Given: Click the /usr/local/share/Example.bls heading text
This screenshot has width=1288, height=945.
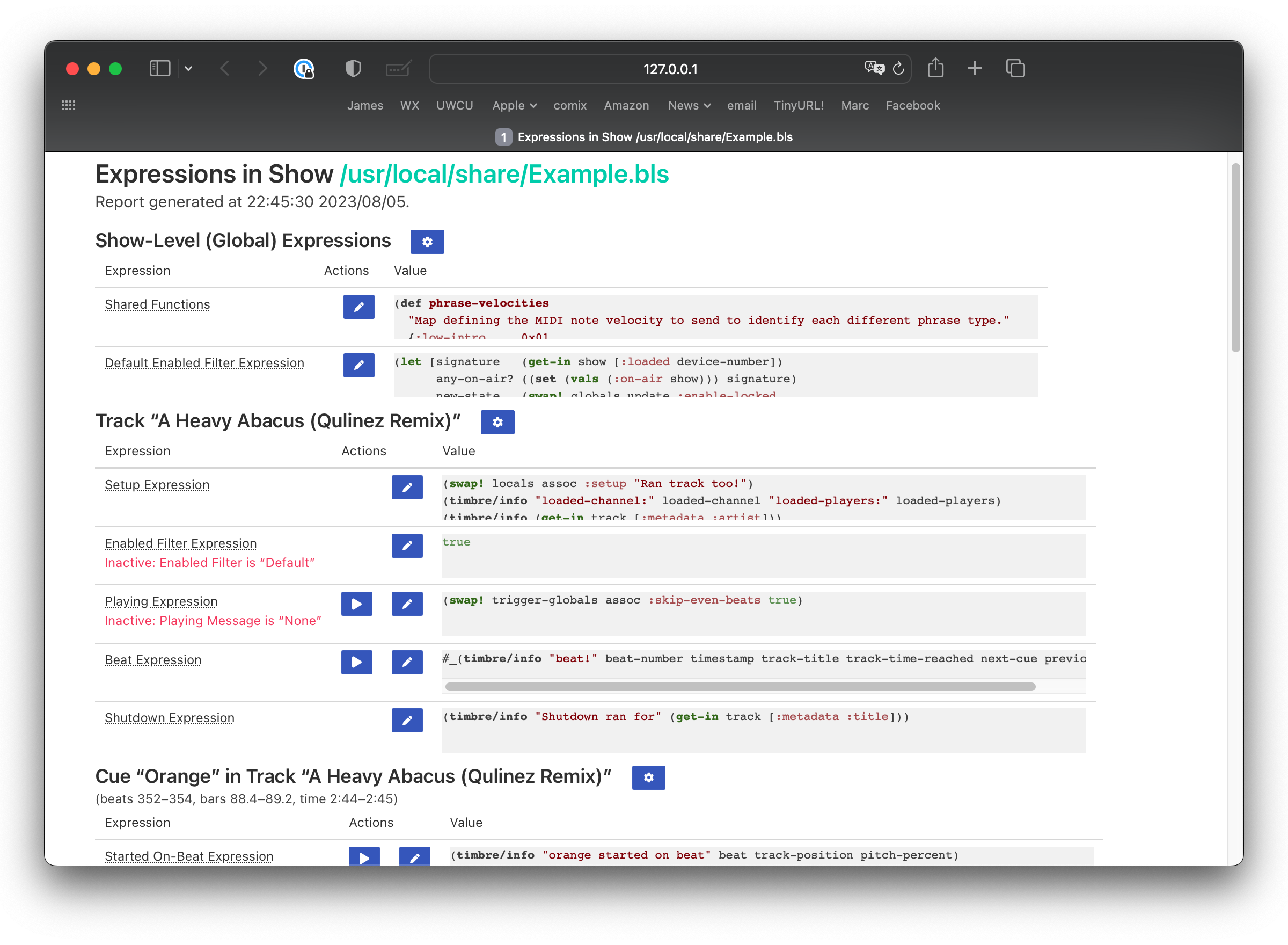Looking at the screenshot, I should 503,174.
